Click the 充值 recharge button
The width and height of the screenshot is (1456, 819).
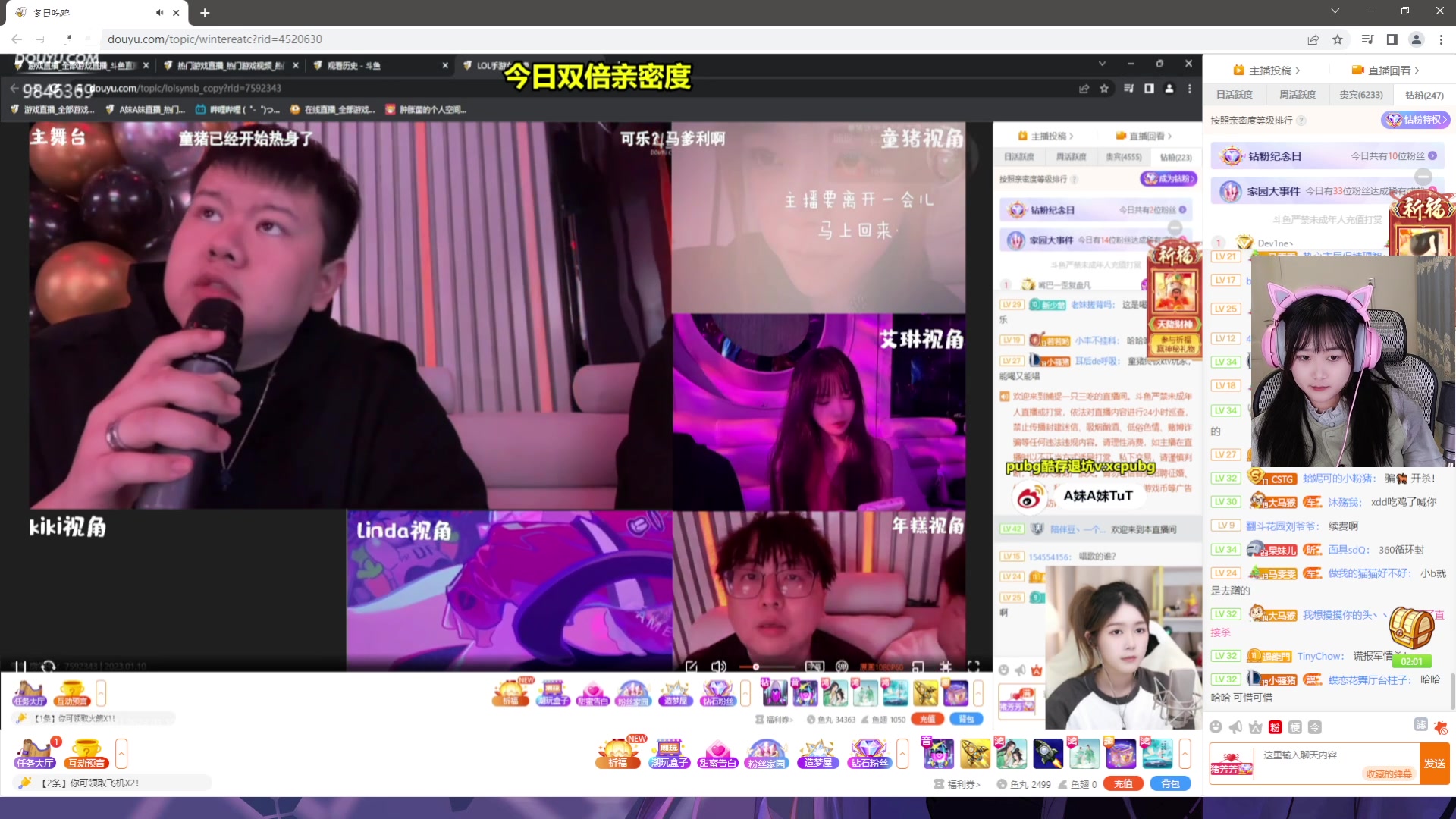click(x=1123, y=783)
